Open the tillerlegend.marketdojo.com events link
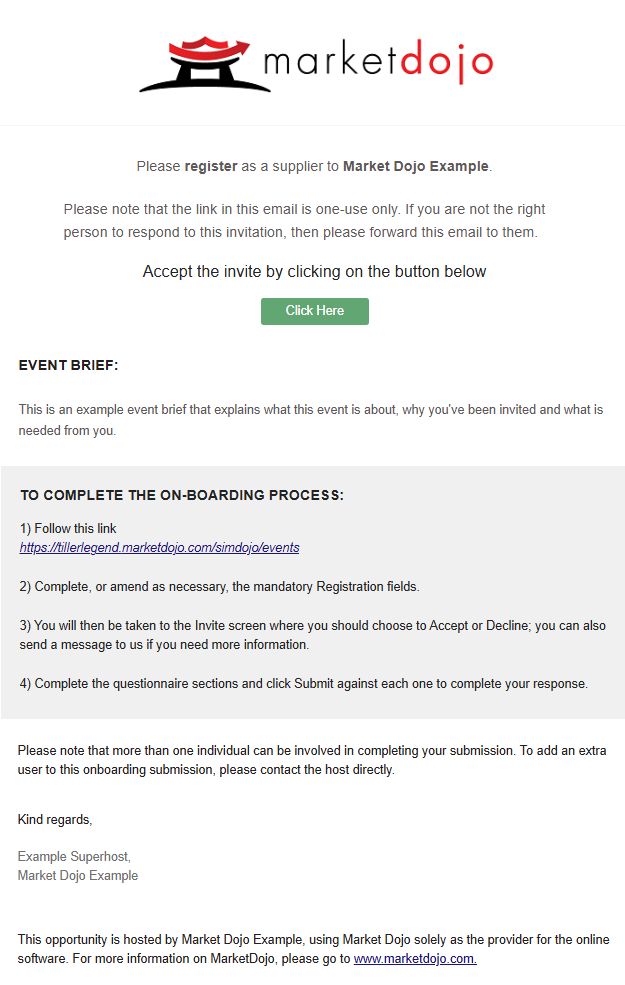 [160, 548]
